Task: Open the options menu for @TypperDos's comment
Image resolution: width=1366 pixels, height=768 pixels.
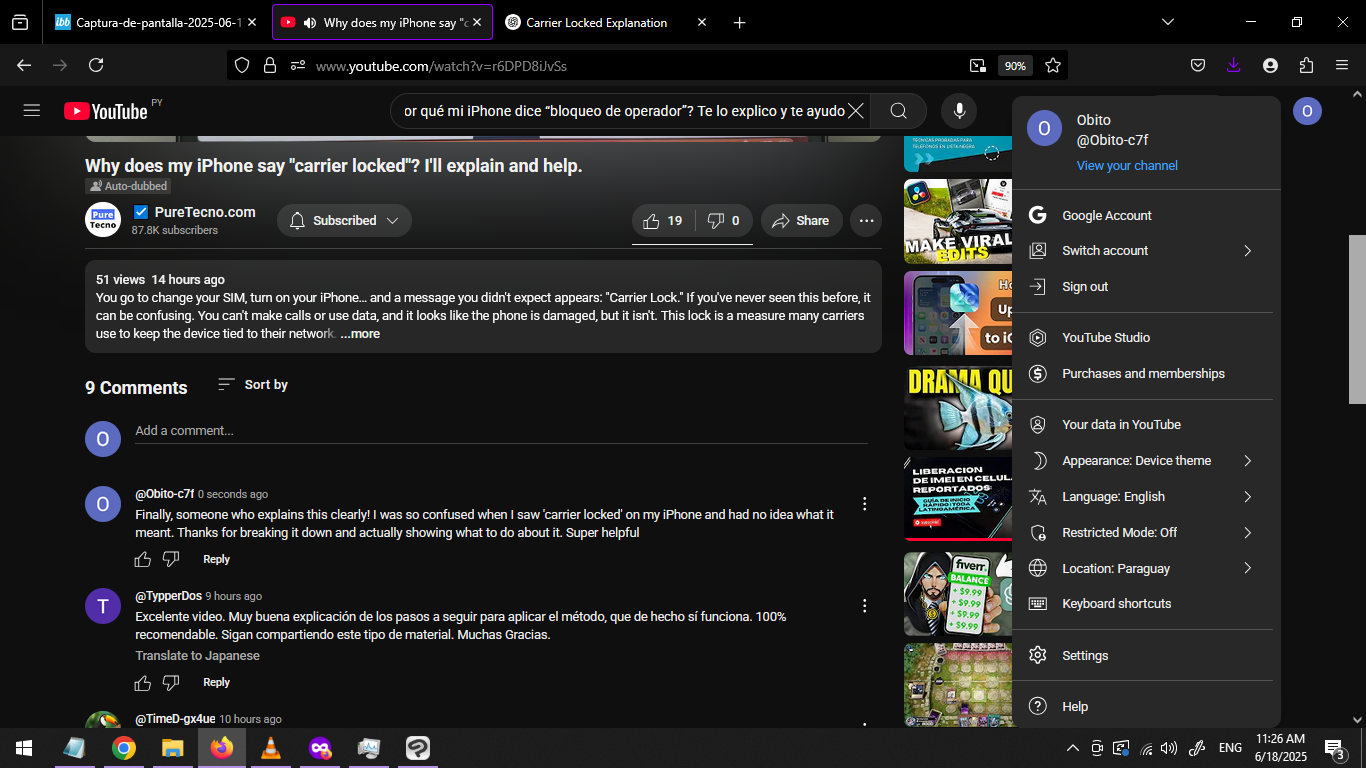Action: tap(865, 605)
